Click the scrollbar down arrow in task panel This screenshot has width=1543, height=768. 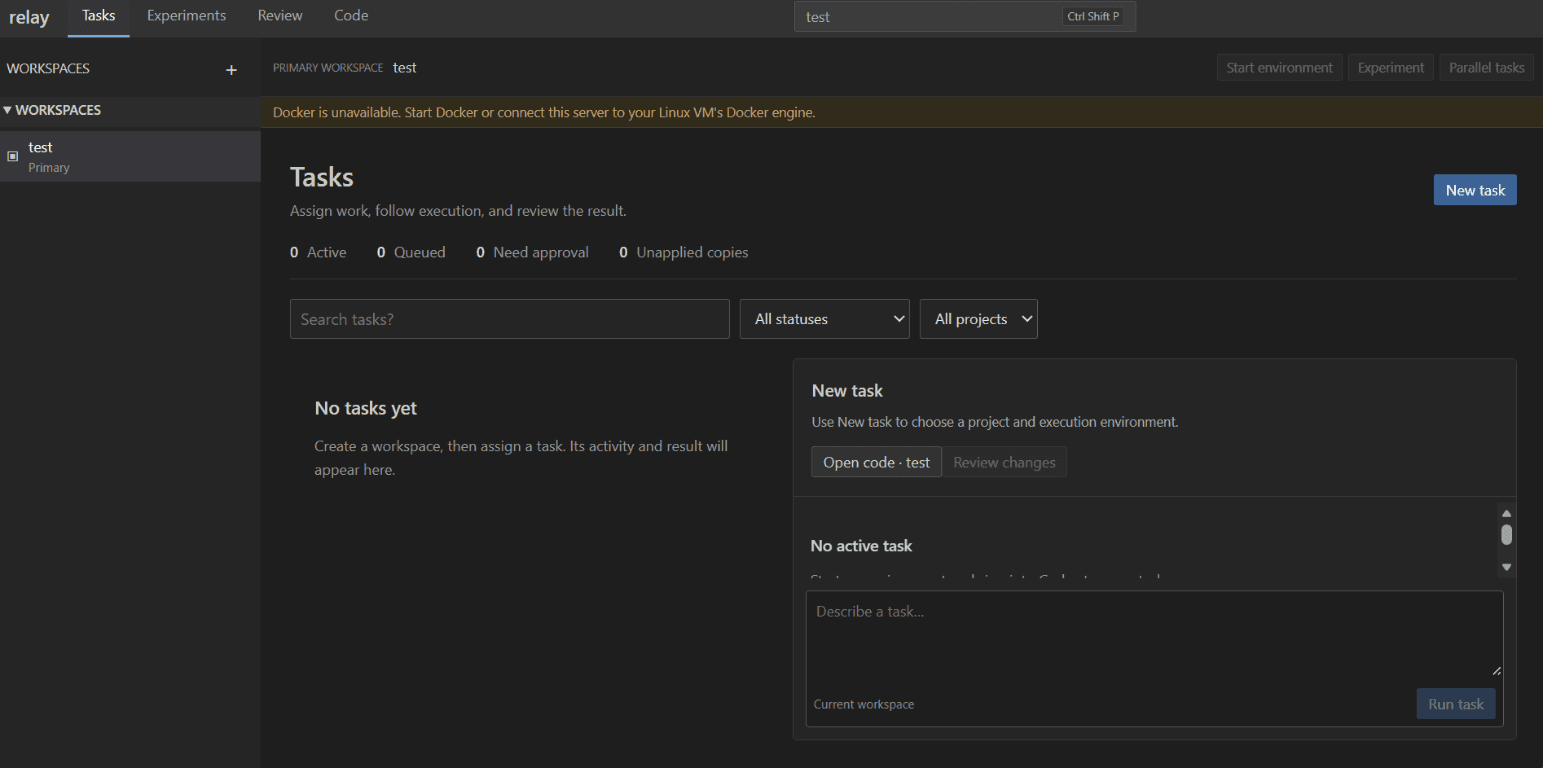click(1506, 567)
